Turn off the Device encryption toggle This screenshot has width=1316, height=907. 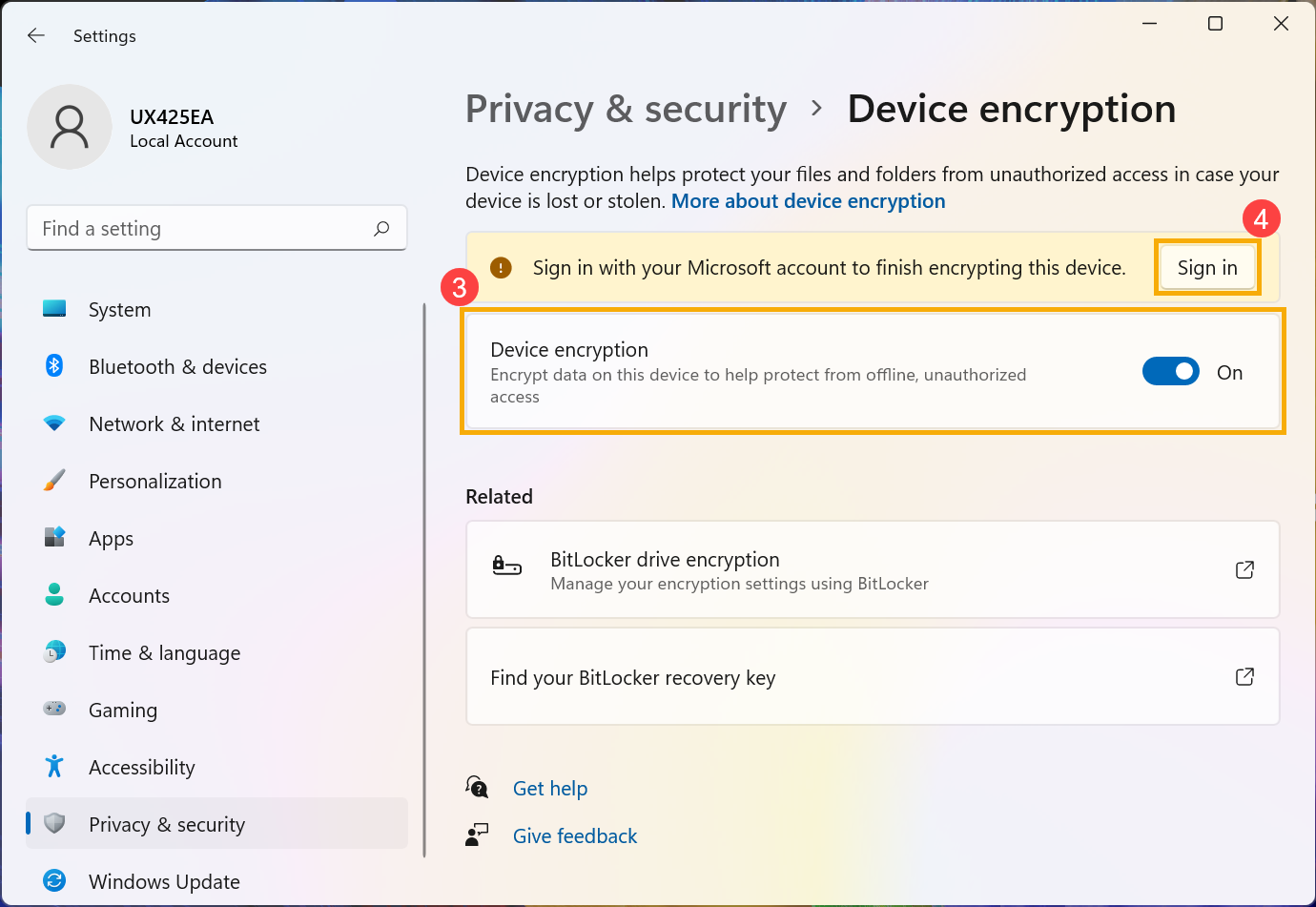pos(1171,372)
